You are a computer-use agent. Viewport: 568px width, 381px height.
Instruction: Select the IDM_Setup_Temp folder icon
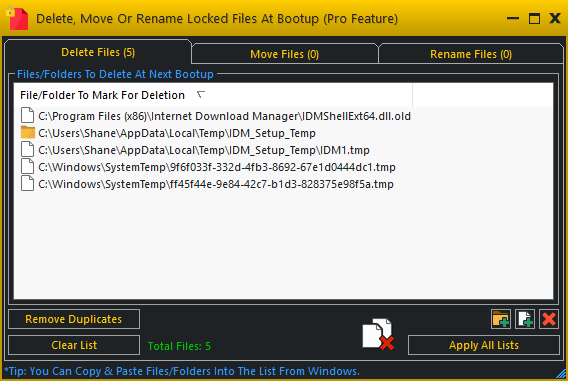coord(28,133)
